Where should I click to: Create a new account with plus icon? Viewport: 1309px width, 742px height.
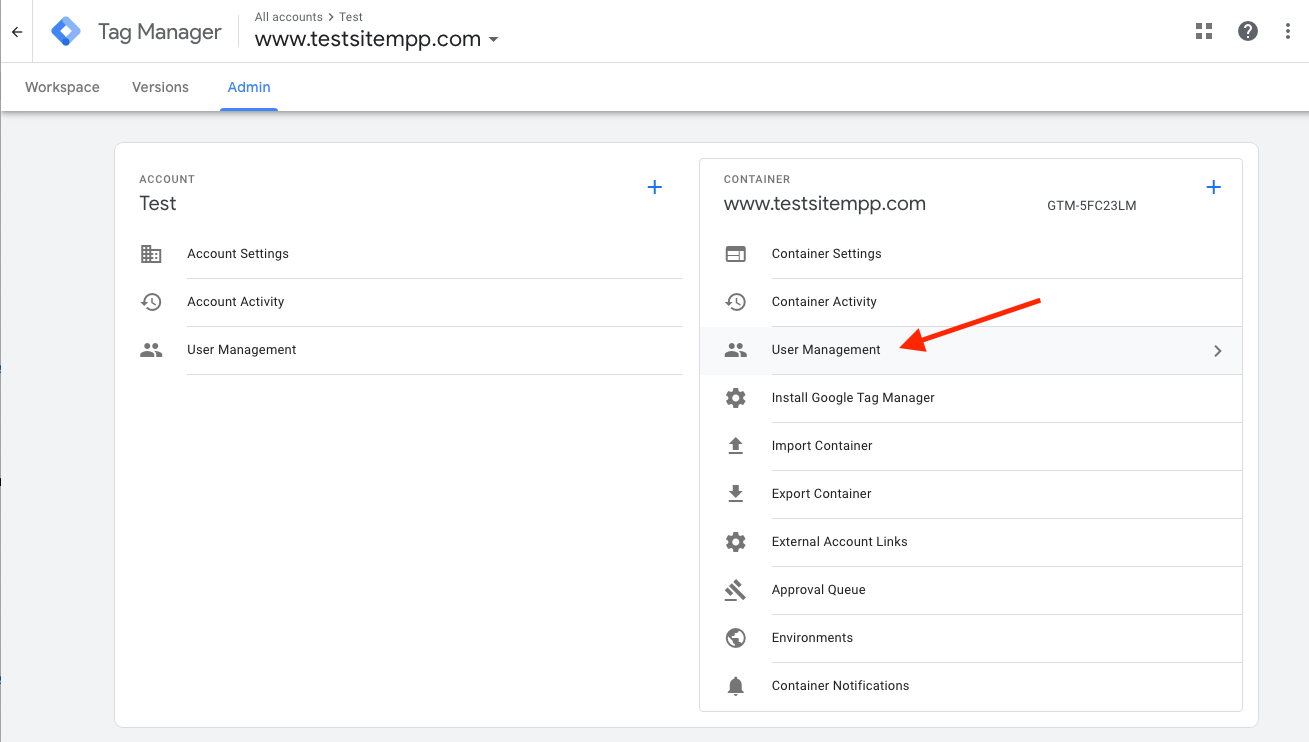tap(655, 187)
